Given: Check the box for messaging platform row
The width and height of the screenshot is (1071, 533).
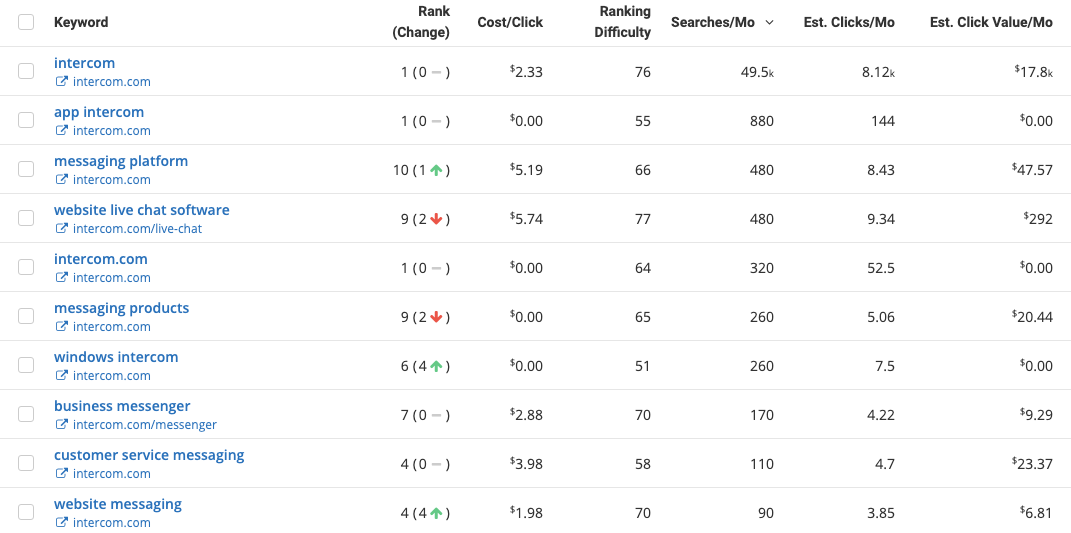Looking at the screenshot, I should [26, 169].
